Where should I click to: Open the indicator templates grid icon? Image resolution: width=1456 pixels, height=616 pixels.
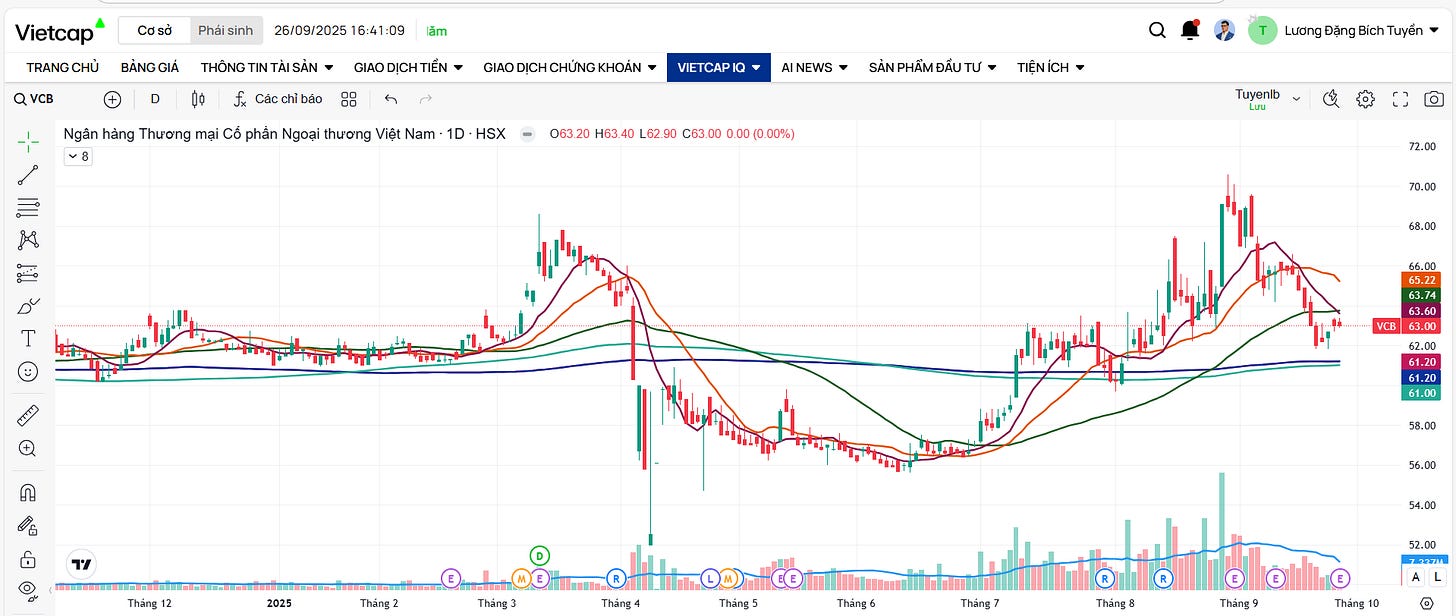point(349,99)
